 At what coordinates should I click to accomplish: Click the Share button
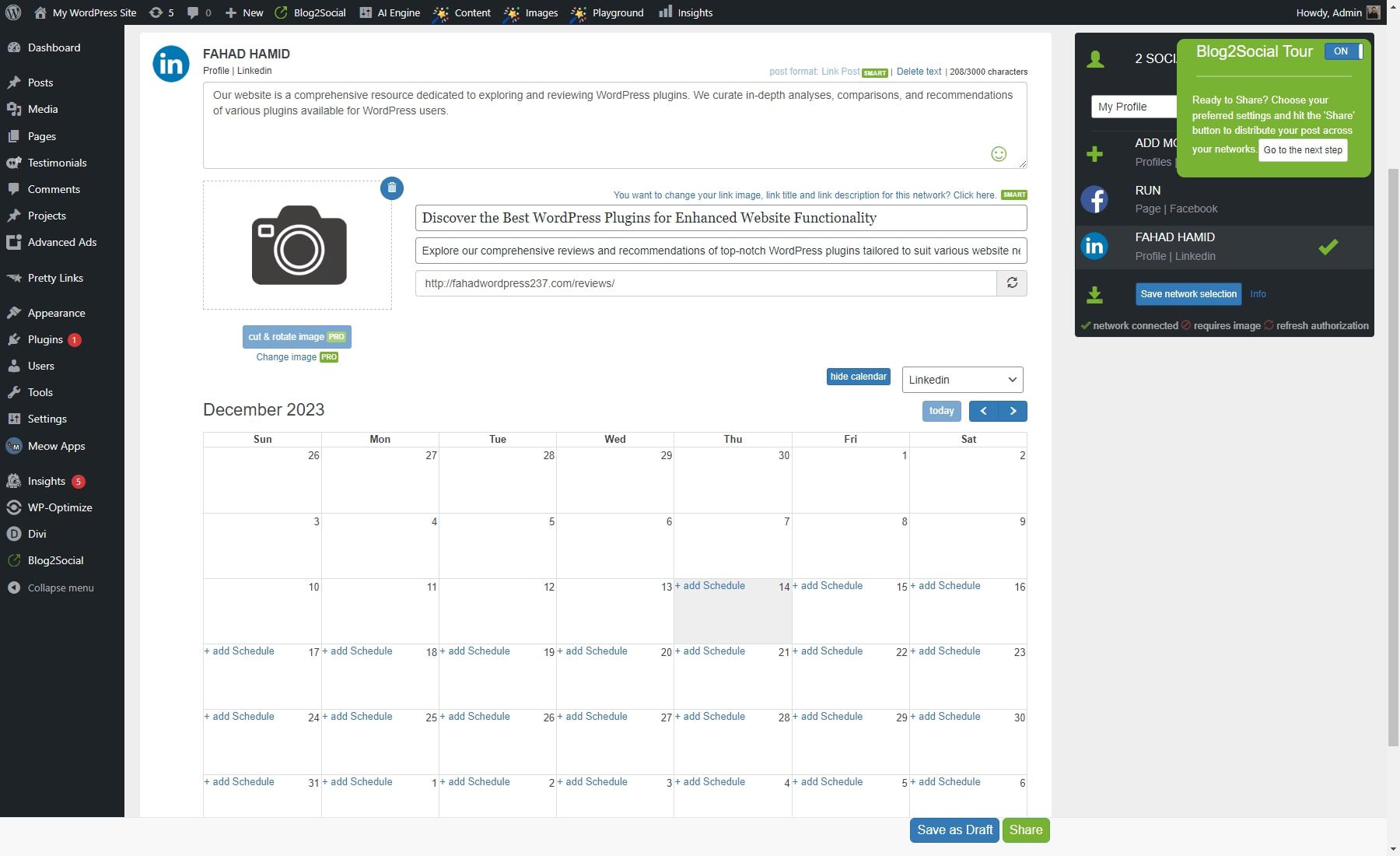(1025, 830)
